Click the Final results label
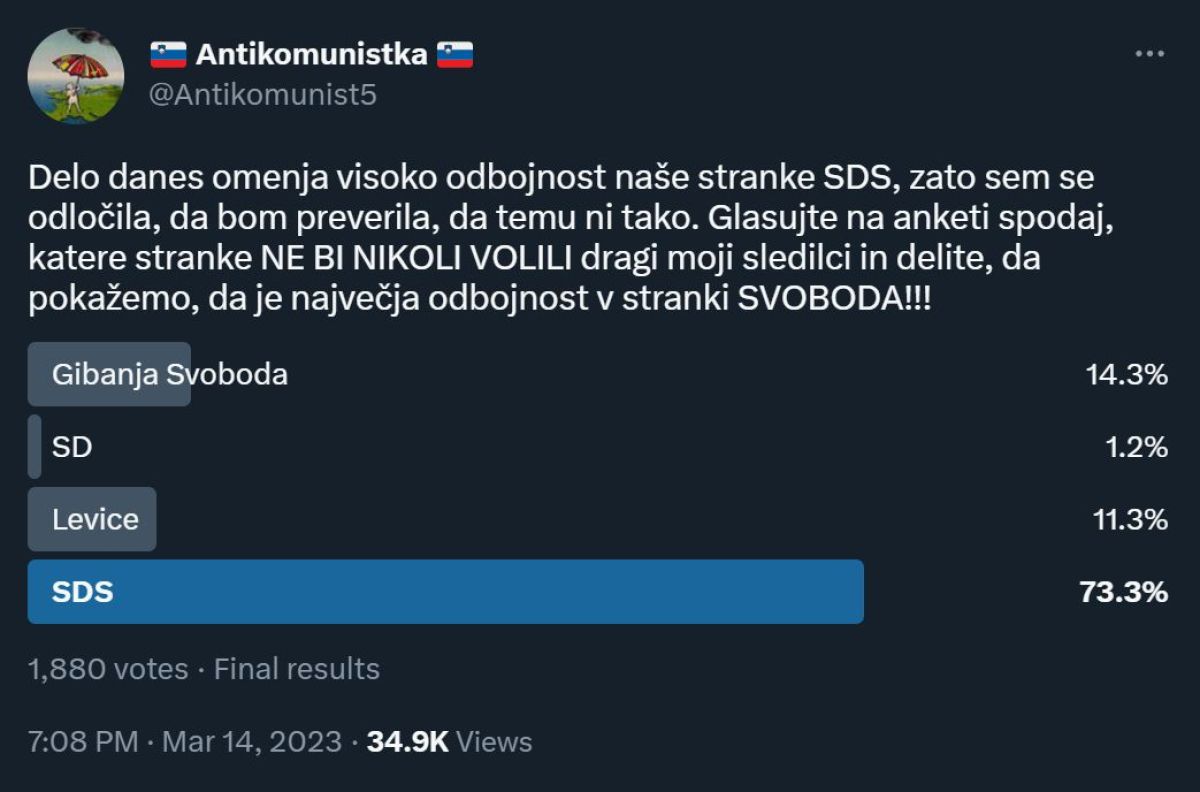The width and height of the screenshot is (1200, 792). [x=297, y=669]
